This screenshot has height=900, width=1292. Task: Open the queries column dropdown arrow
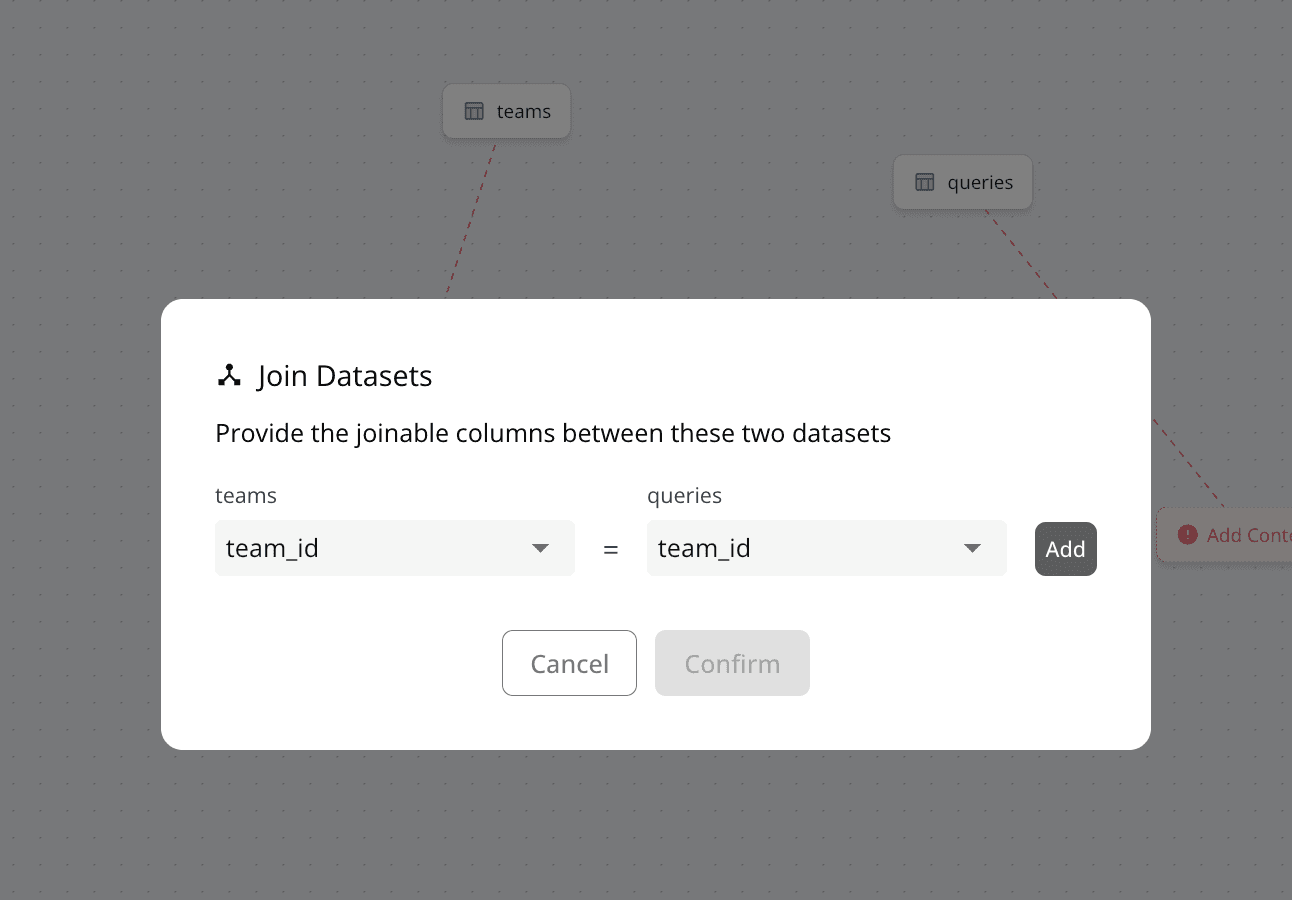972,548
